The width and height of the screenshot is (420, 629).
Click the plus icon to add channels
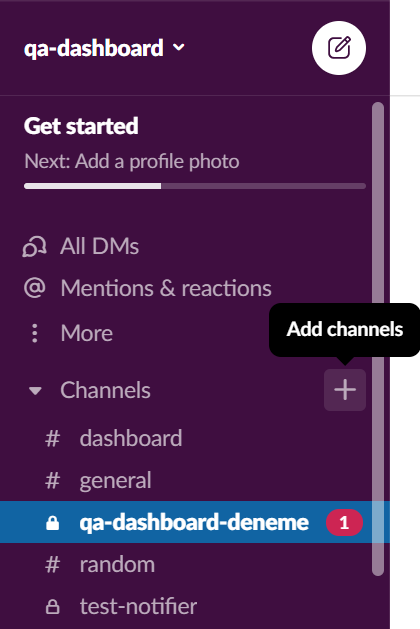(x=345, y=390)
